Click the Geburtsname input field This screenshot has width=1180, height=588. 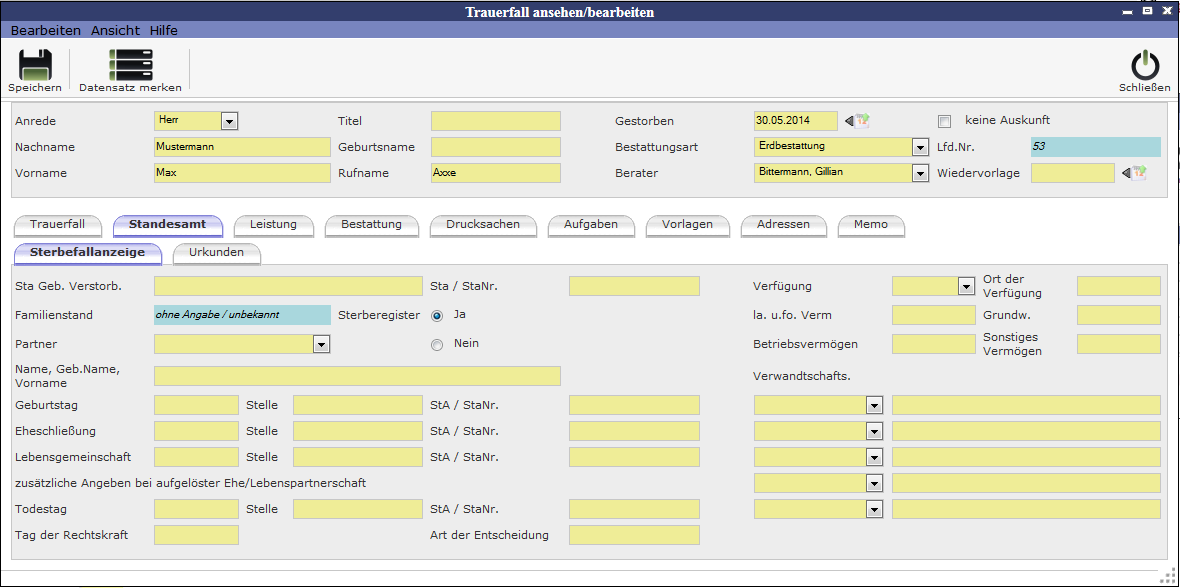(495, 147)
